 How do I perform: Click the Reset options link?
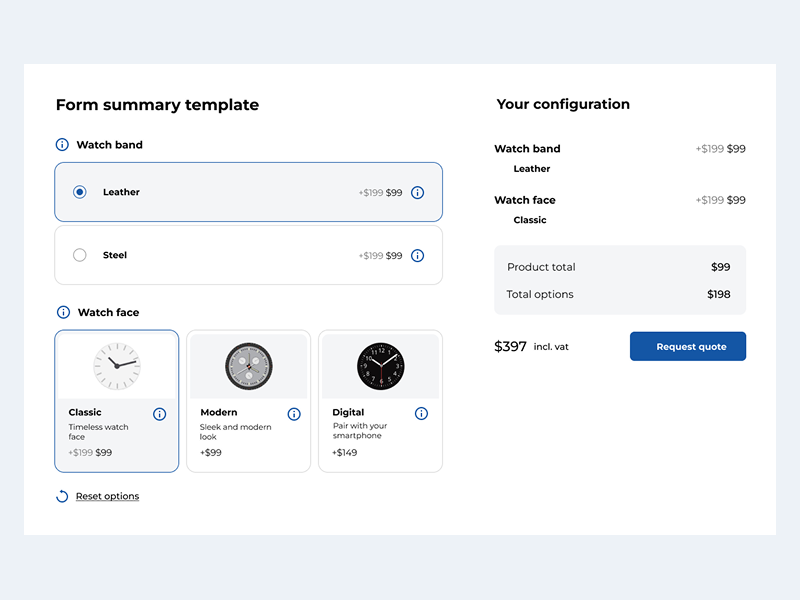[x=107, y=496]
